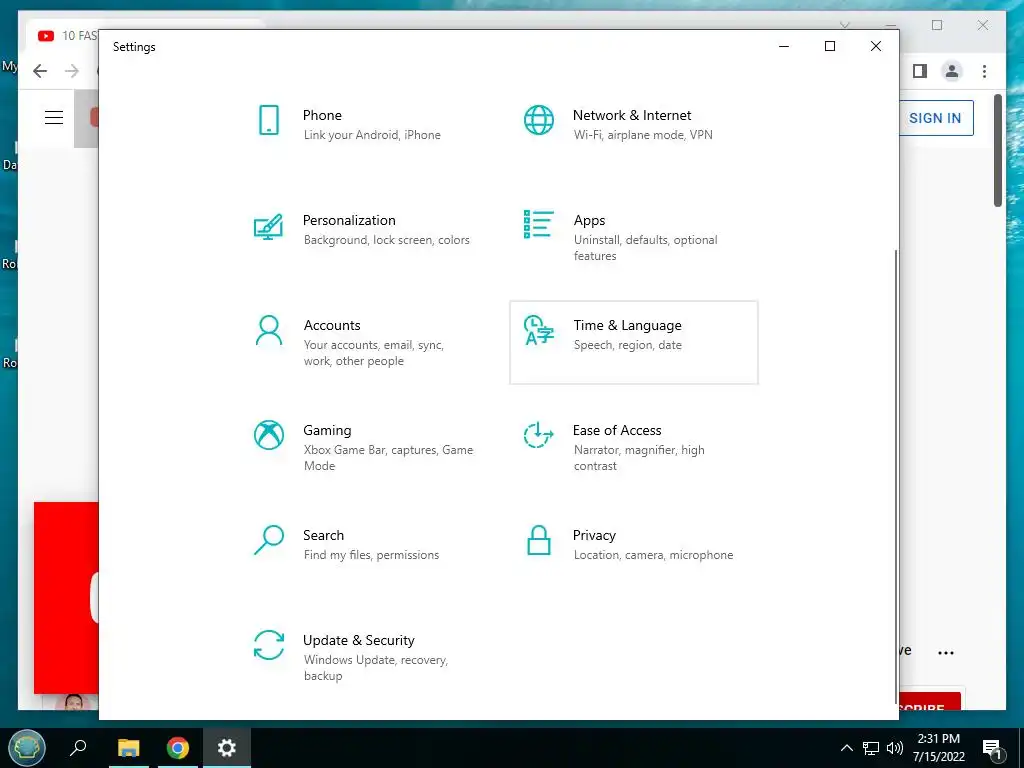This screenshot has height=768, width=1024.
Task: Close the Settings window
Action: pos(876,46)
